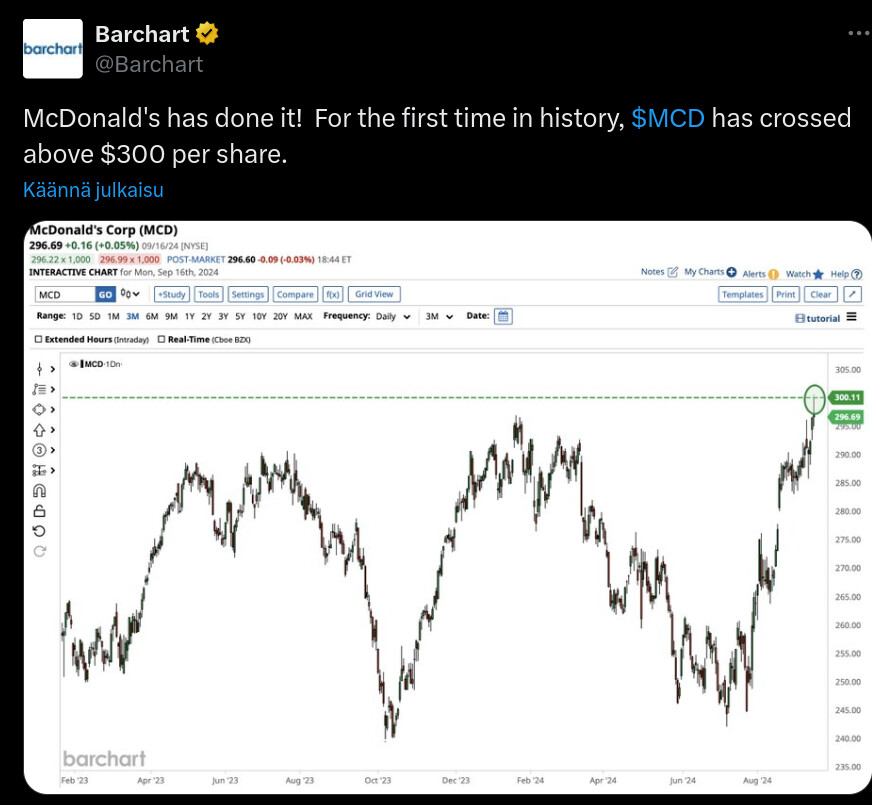Image resolution: width=872 pixels, height=805 pixels.
Task: Open the 3M period dropdown
Action: tap(439, 317)
